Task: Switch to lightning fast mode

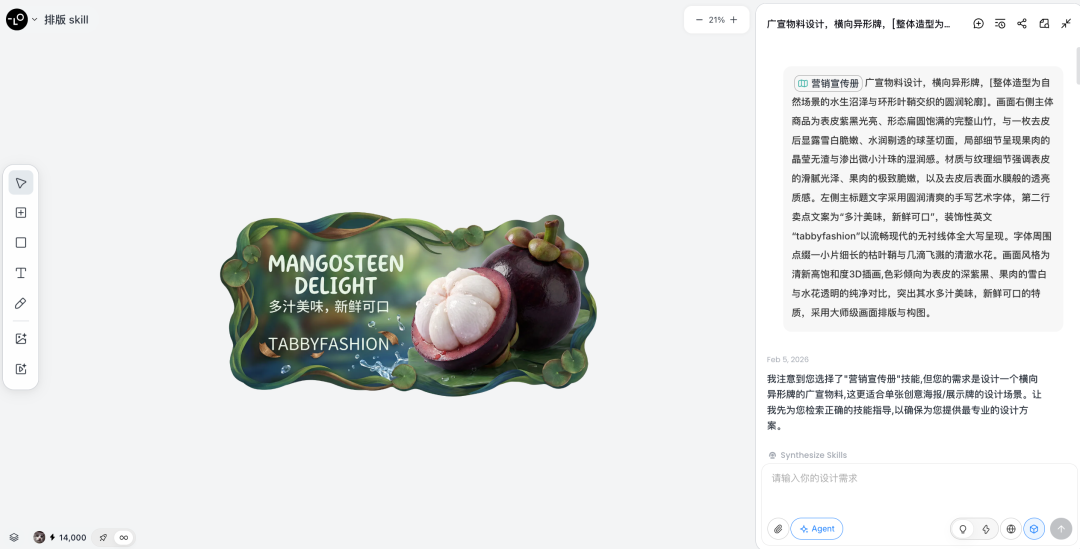Action: click(986, 529)
